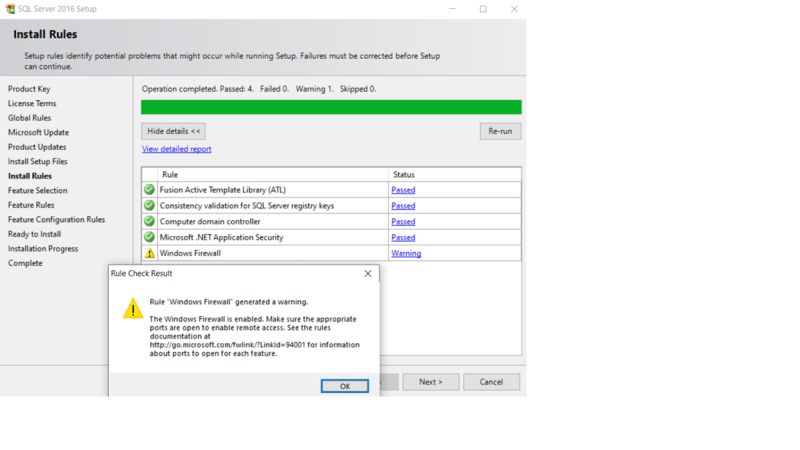Select Ready to Install step in sidebar
This screenshot has height=450, width=800.
pos(34,234)
